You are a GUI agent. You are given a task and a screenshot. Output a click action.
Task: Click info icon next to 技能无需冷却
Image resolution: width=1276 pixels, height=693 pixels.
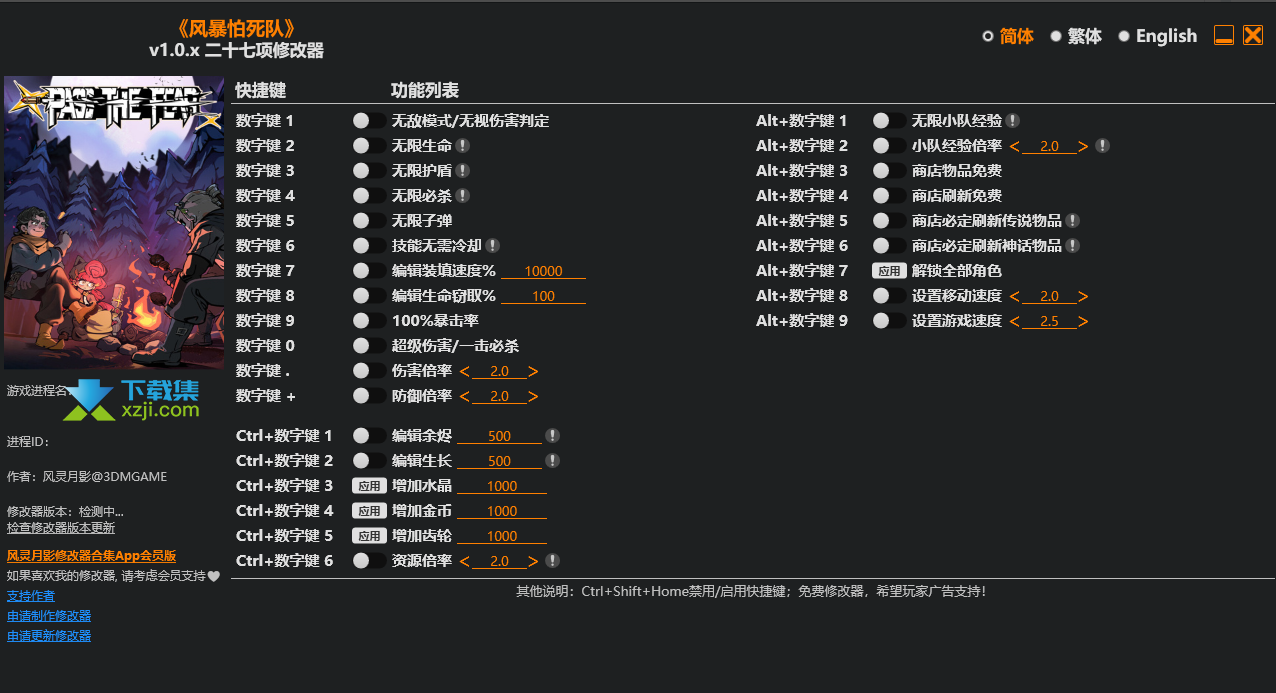point(492,246)
